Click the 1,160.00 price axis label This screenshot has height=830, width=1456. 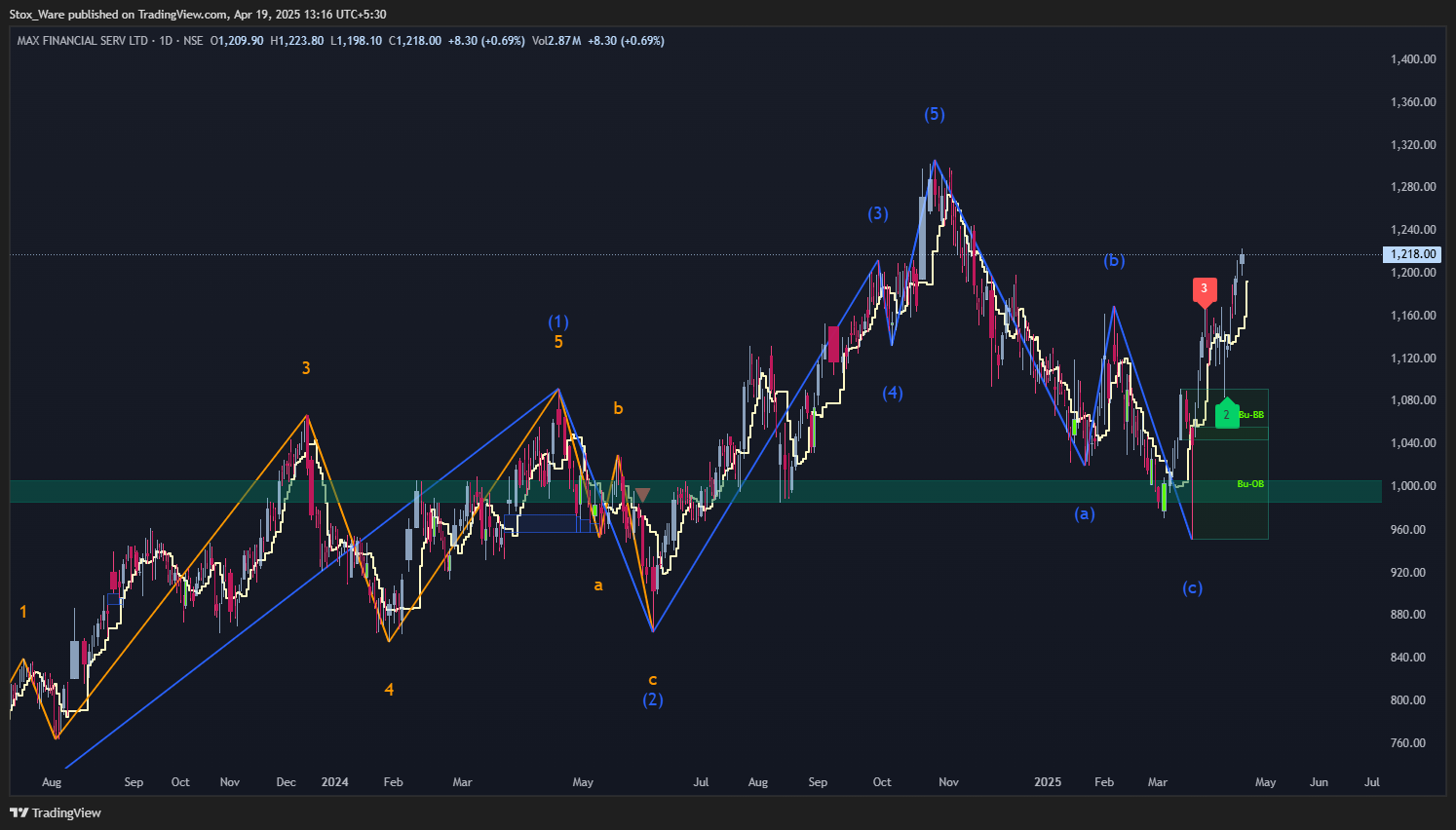pos(1413,316)
